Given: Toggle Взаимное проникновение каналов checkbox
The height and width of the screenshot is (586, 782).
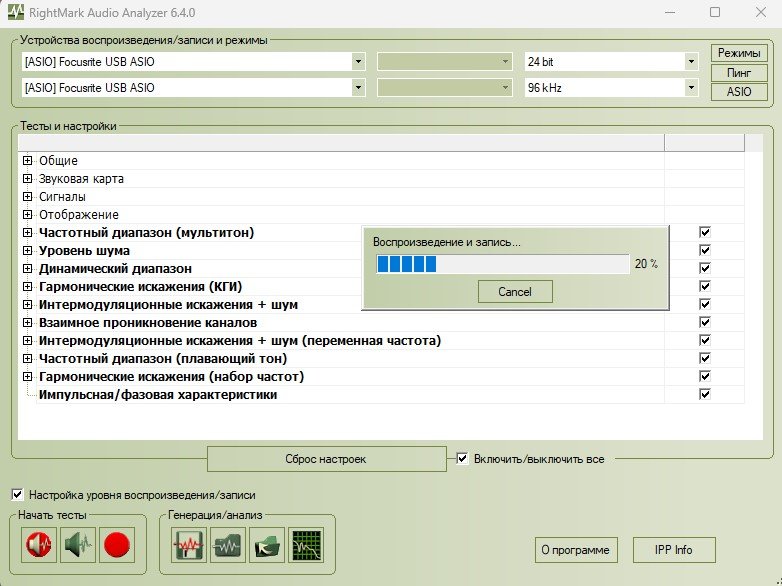Looking at the screenshot, I should point(705,322).
